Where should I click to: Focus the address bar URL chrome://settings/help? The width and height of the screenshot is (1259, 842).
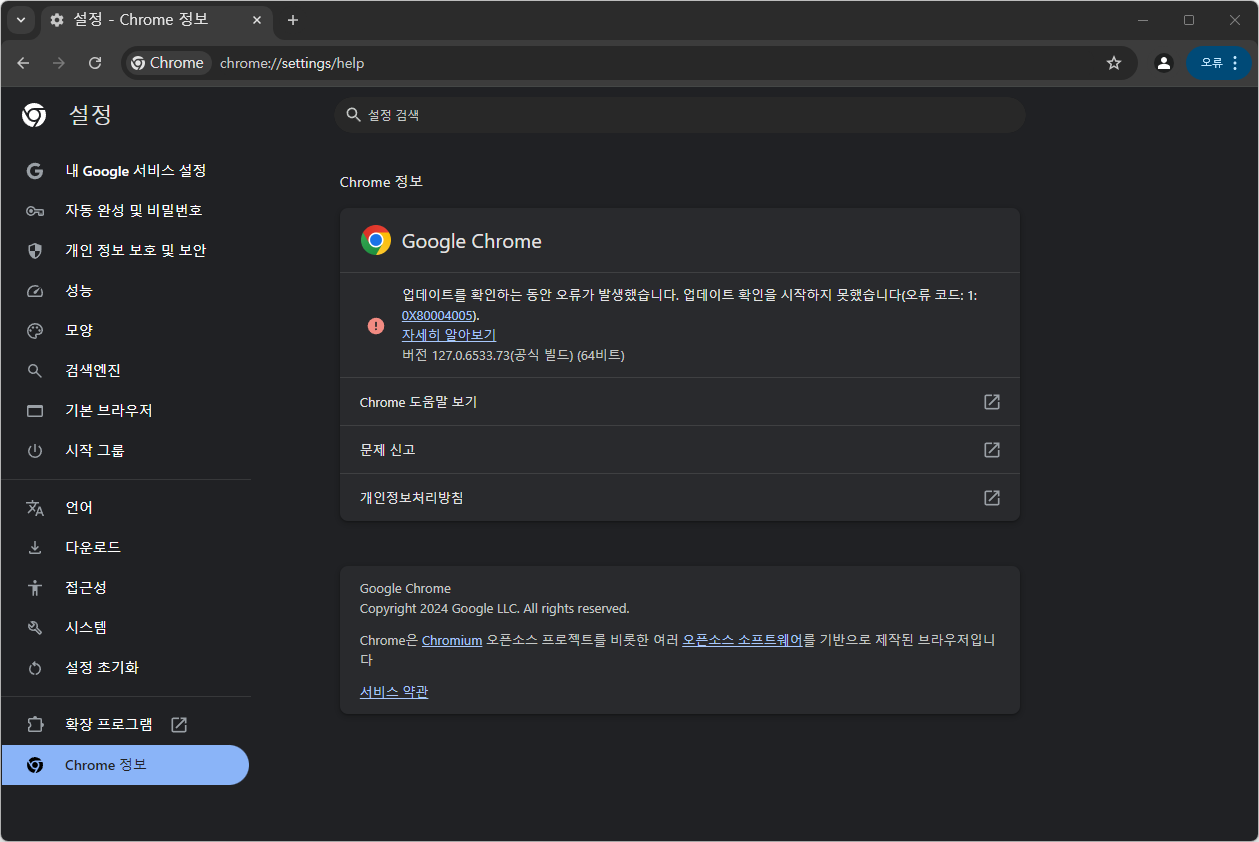[x=292, y=63]
